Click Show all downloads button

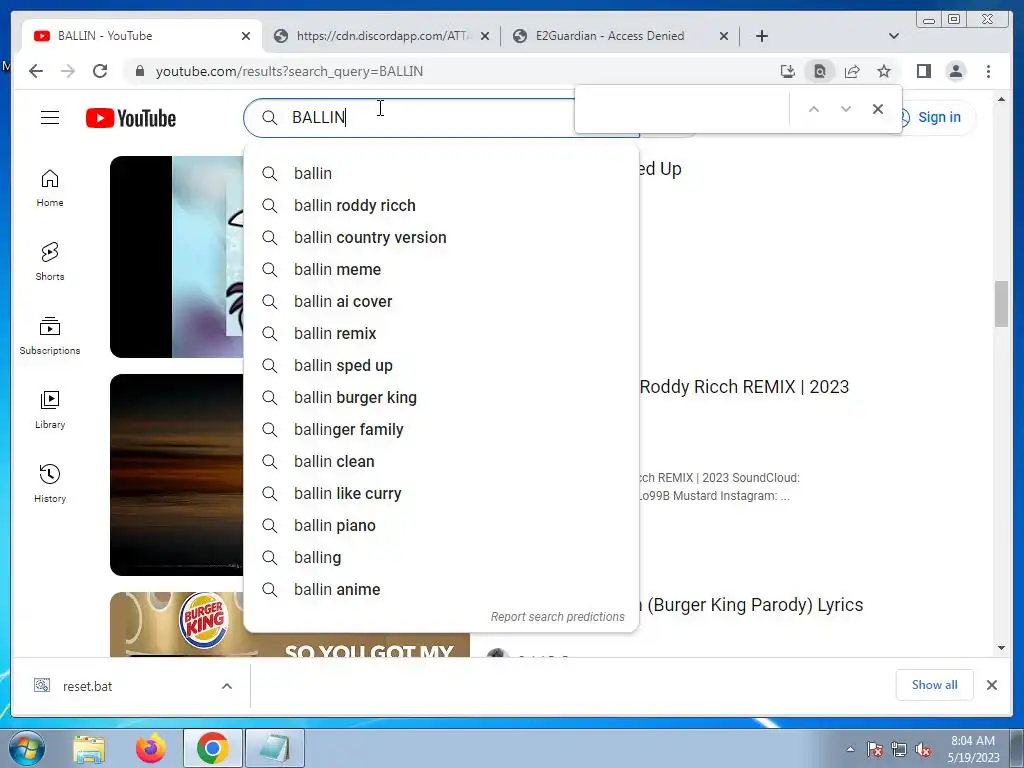[x=935, y=684]
